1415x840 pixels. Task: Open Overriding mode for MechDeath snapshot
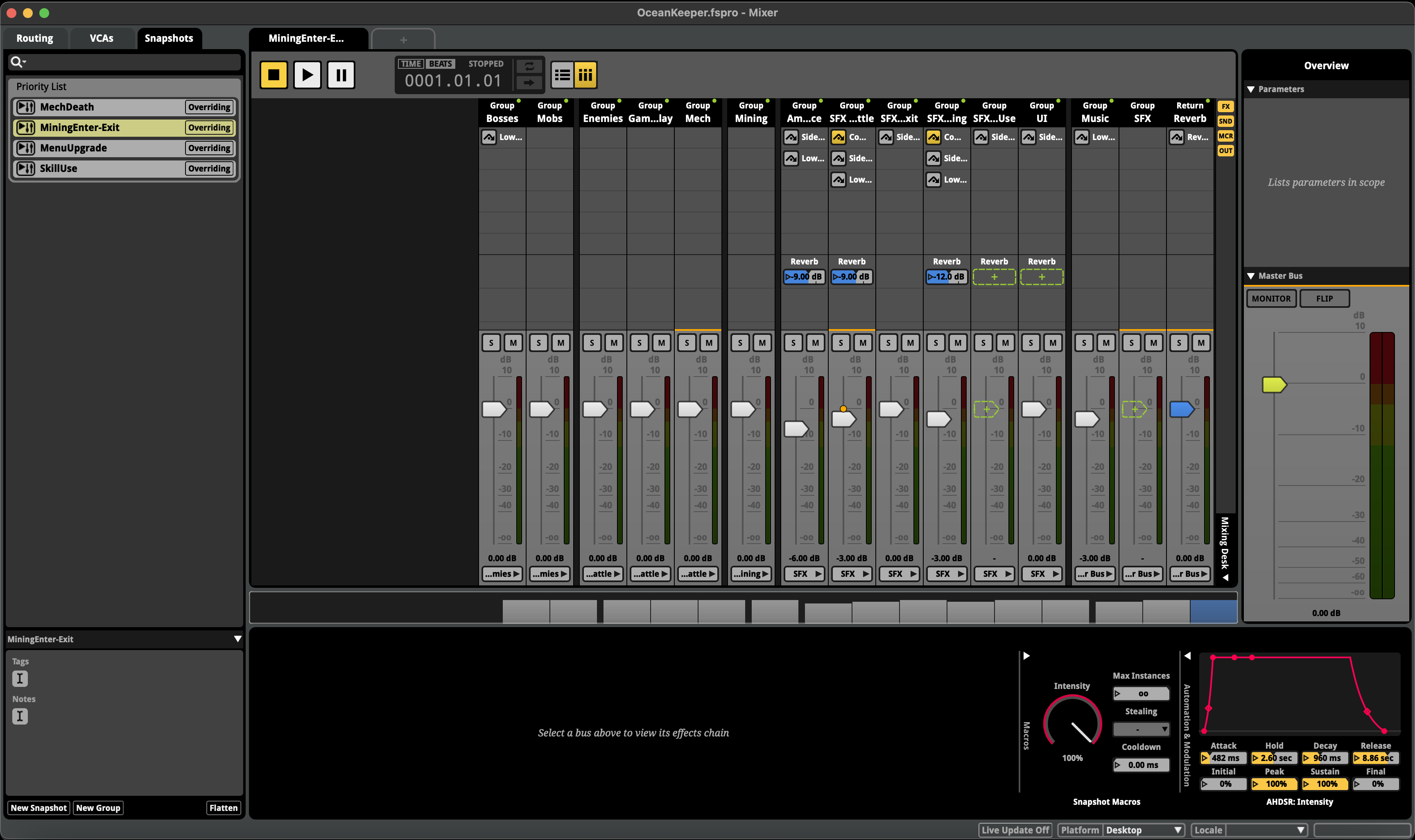point(209,107)
